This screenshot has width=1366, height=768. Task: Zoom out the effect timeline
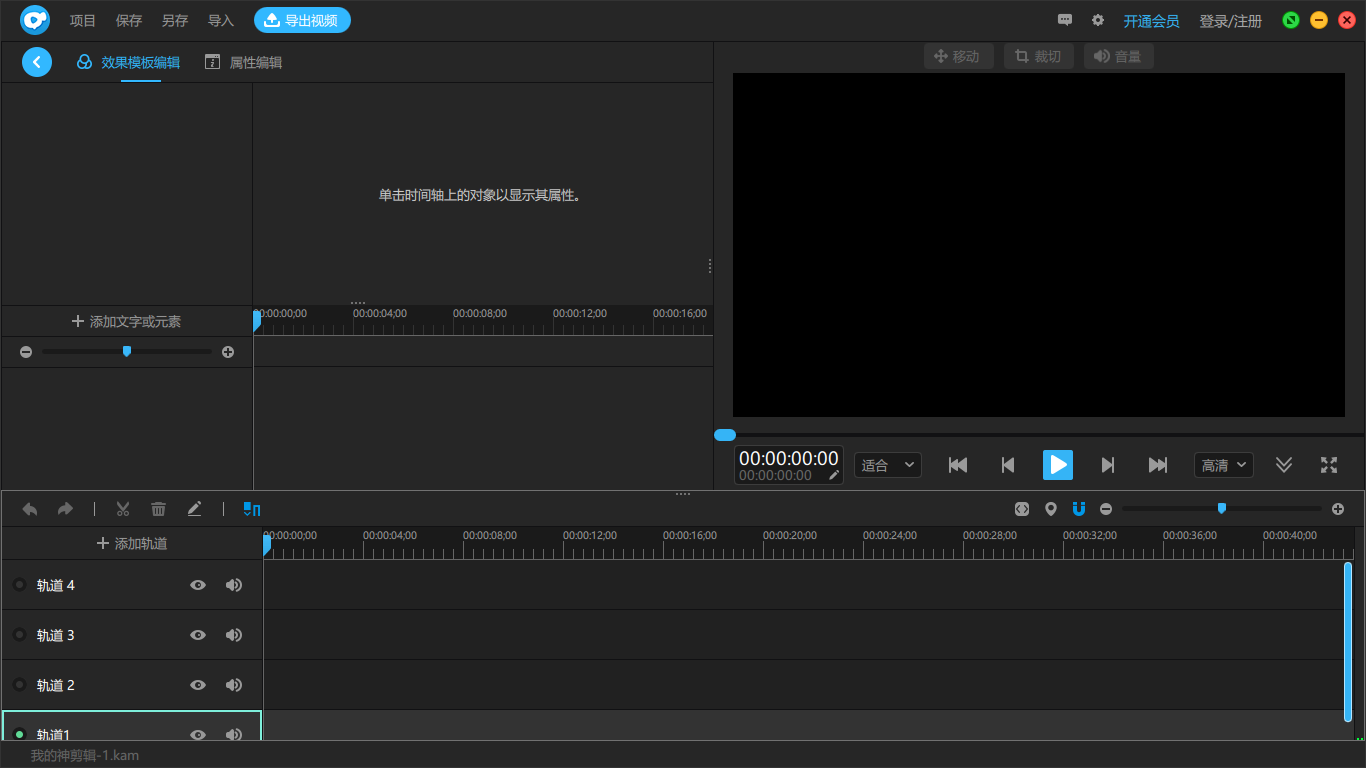26,352
